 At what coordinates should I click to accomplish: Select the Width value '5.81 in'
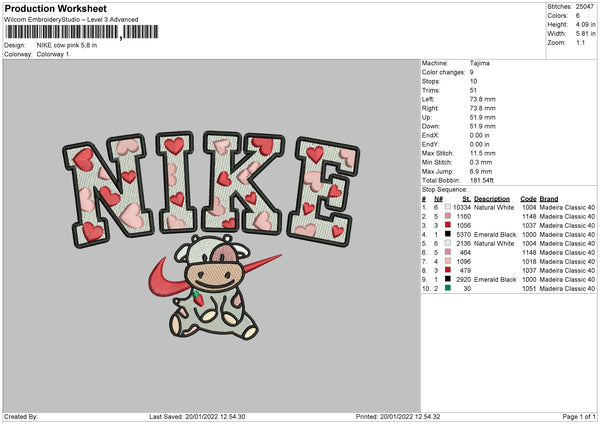pyautogui.click(x=585, y=34)
